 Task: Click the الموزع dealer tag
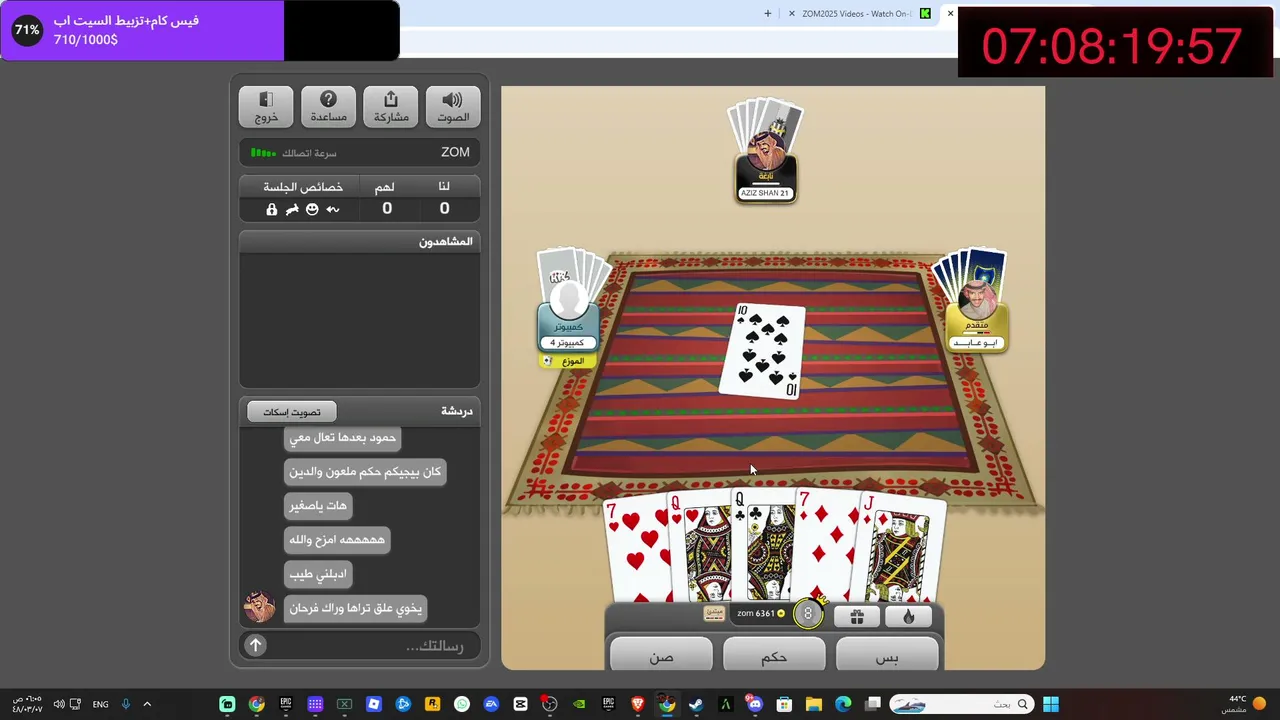coord(566,361)
